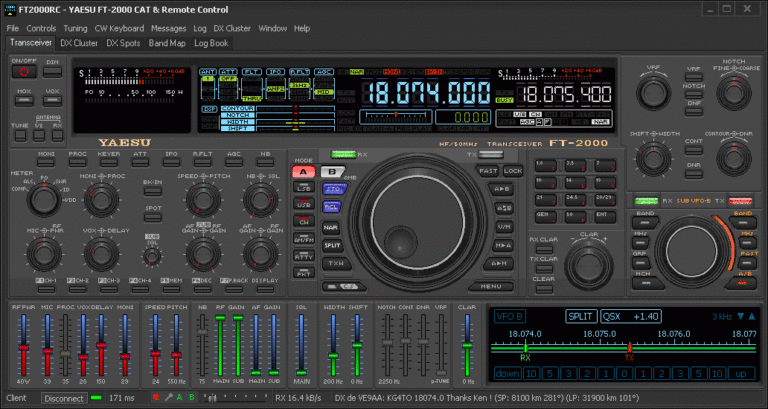Click the RF PWR slider handle

click(x=23, y=348)
